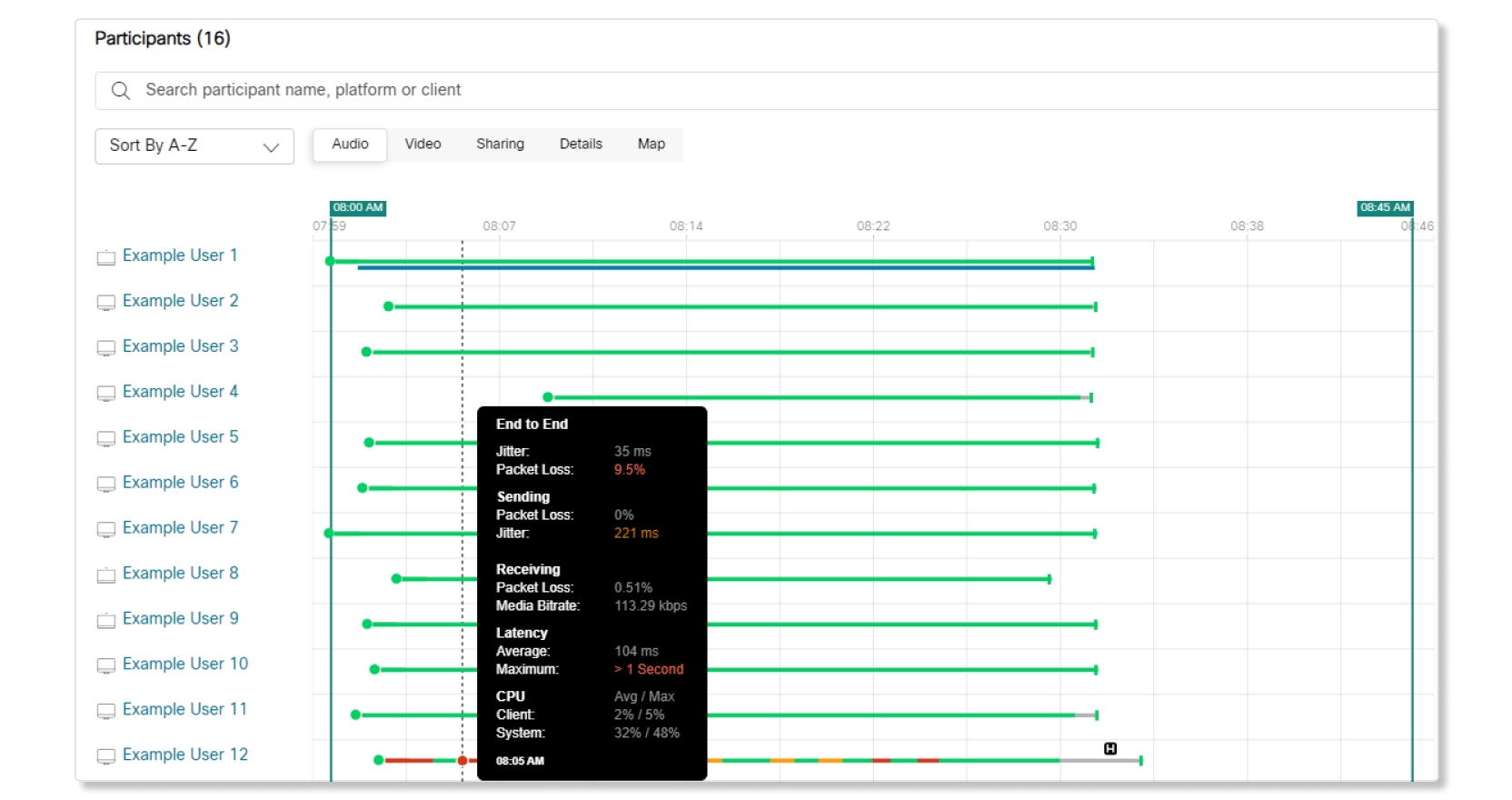1512x800 pixels.
Task: Open Example User 2 participant link
Action: pyautogui.click(x=180, y=301)
